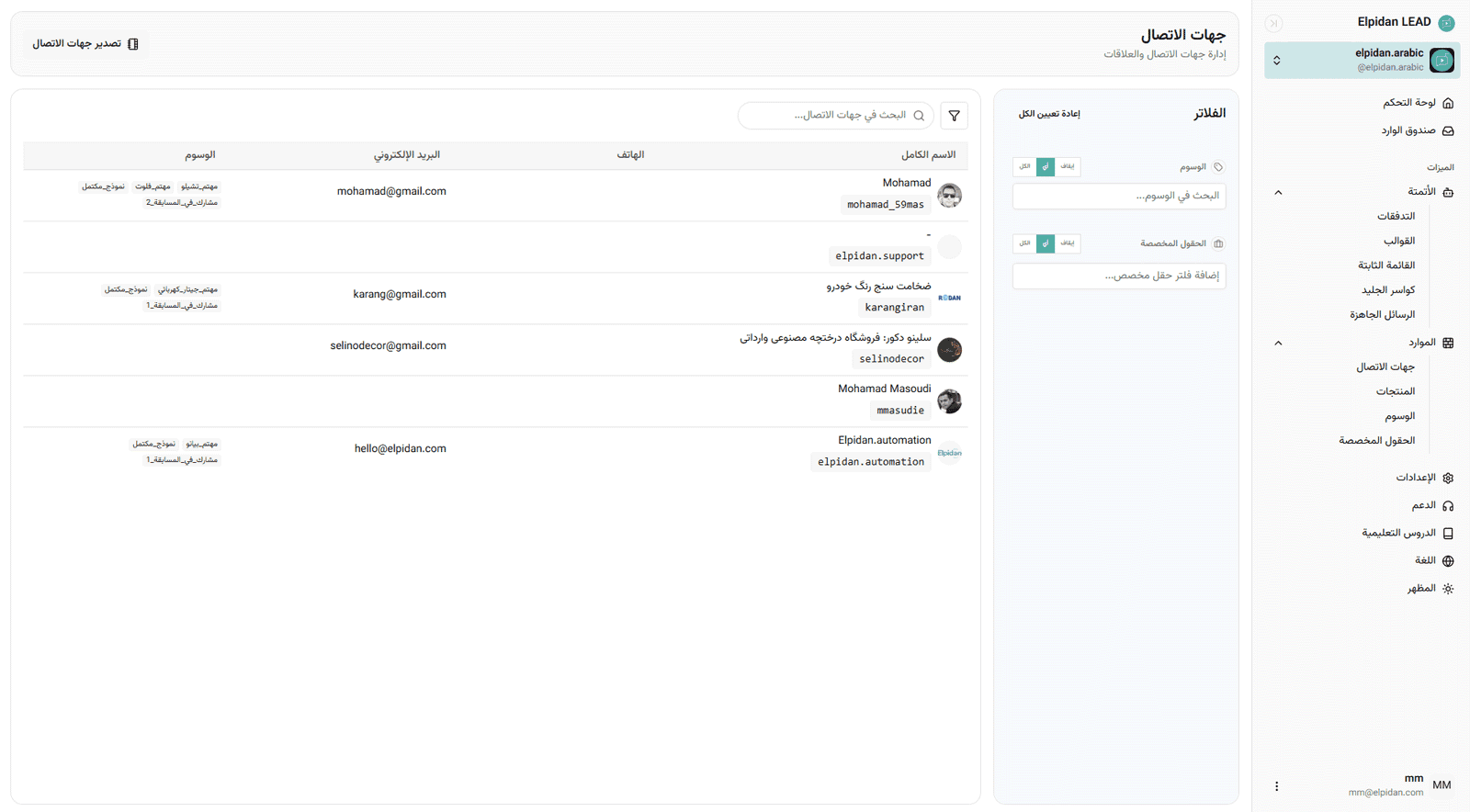Click Mohamad Masoudi's profile avatar
This screenshot has width=1470, height=812.
click(949, 400)
